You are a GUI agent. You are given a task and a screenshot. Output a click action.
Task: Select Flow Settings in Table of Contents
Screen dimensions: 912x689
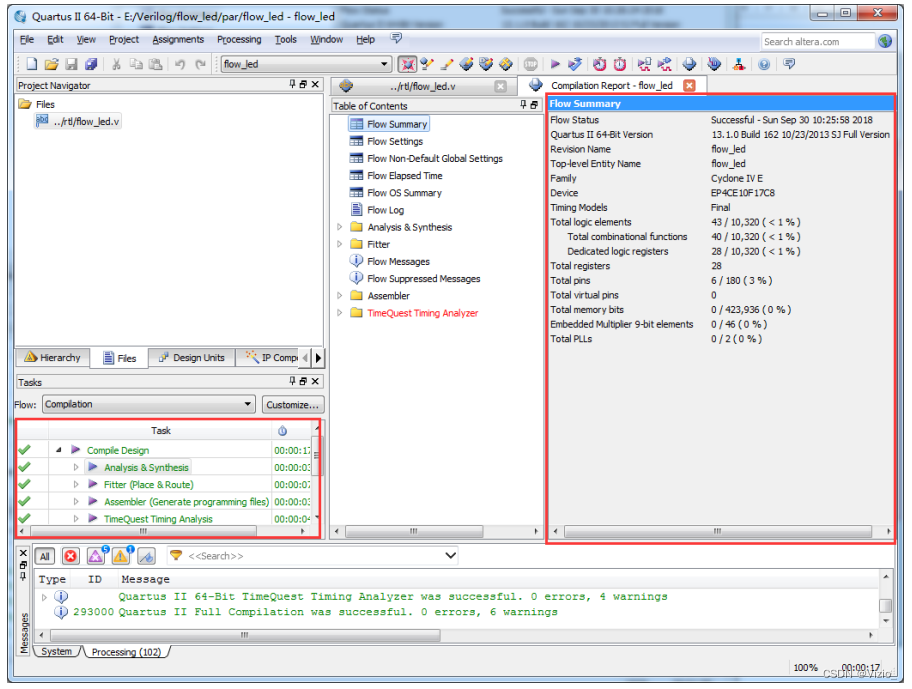point(395,141)
